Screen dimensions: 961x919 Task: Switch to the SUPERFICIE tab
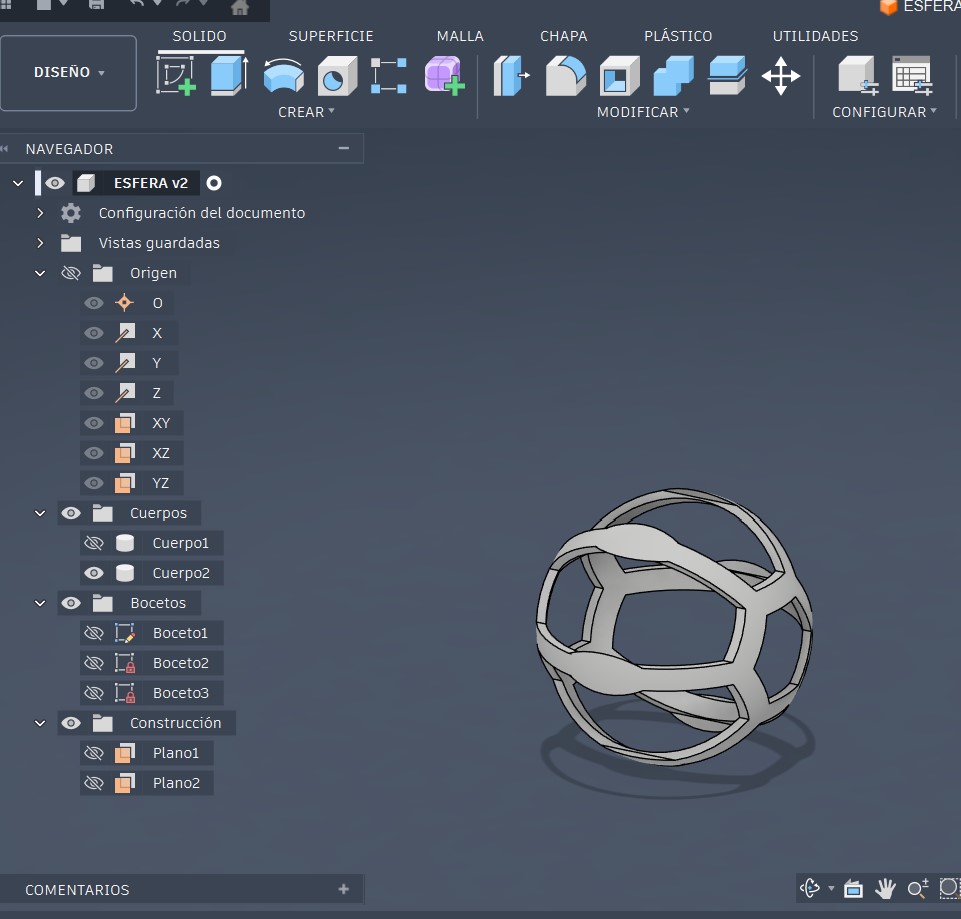[331, 36]
